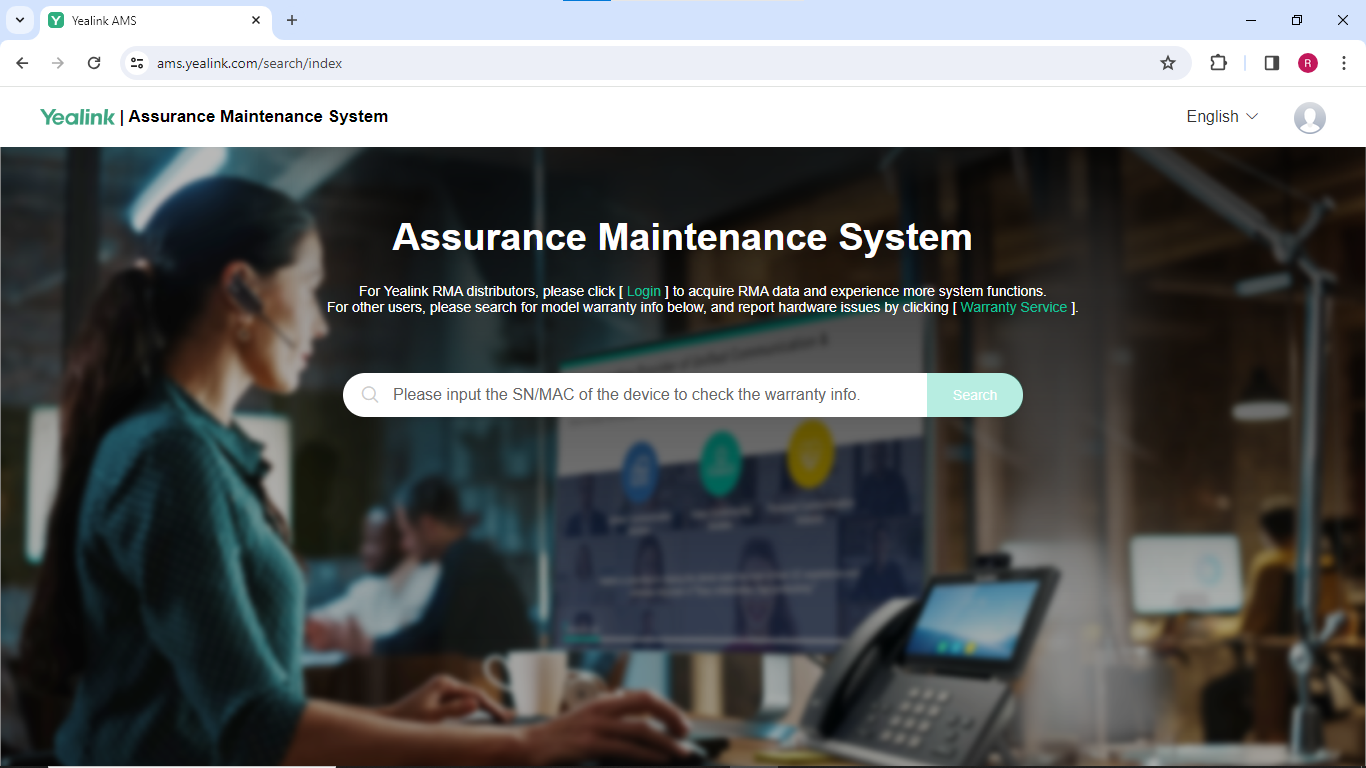Follow the Login link for RMA distributors
This screenshot has width=1366, height=768.
643,291
